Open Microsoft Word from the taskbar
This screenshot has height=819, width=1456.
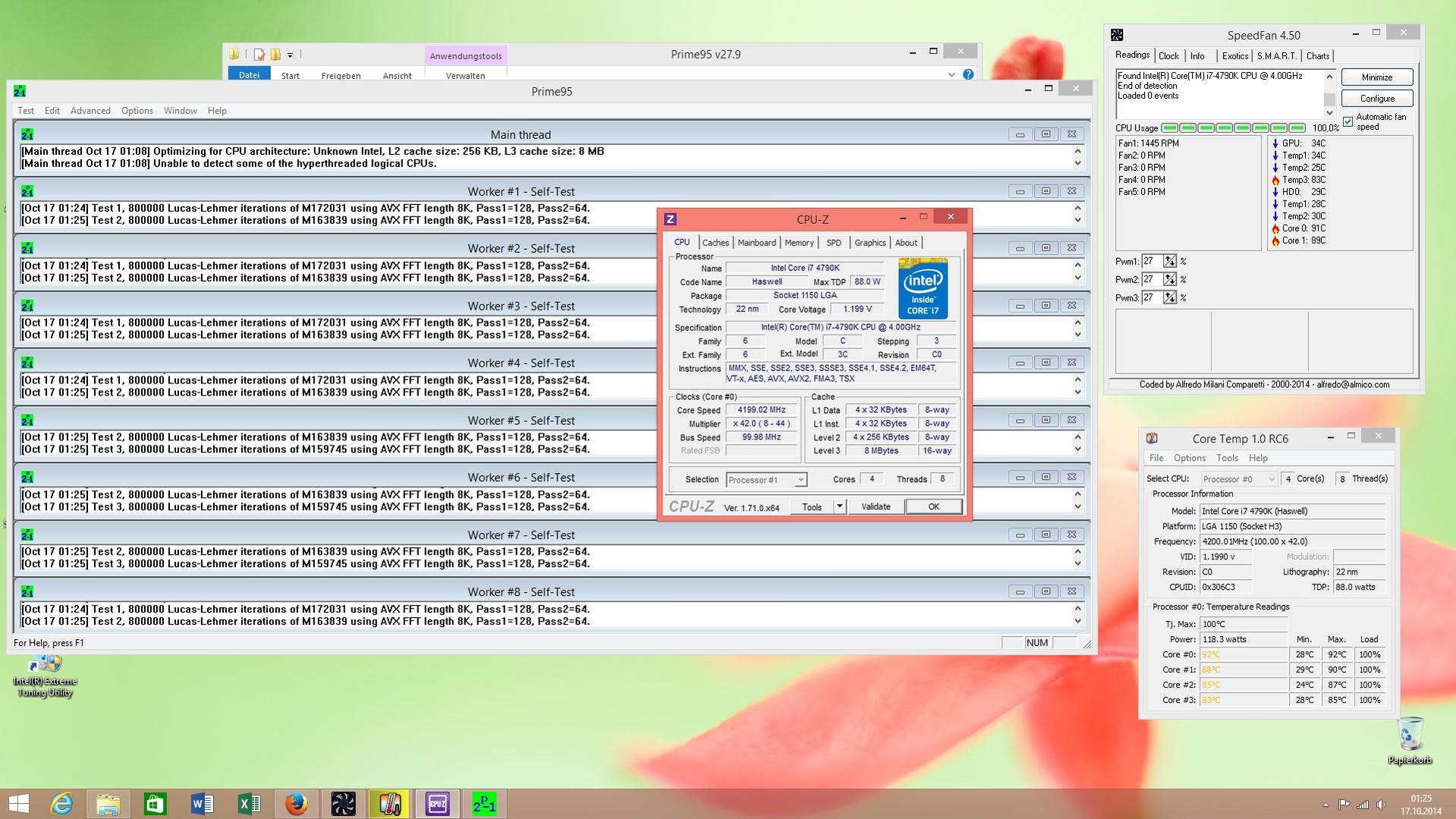tap(202, 804)
